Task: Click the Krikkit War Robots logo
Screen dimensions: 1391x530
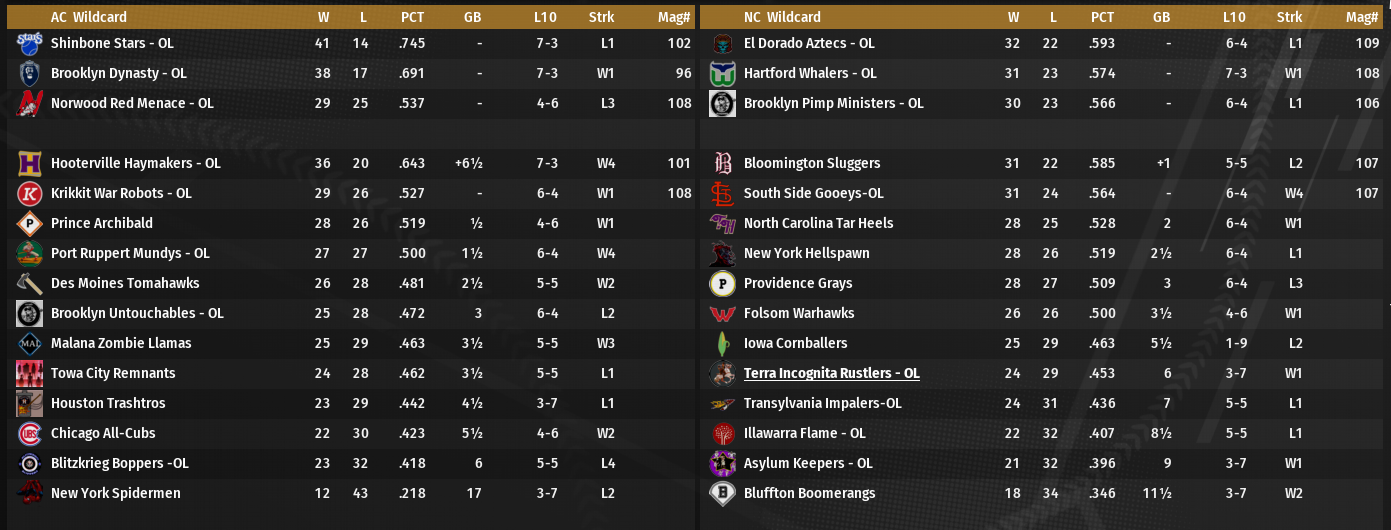Action: point(29,194)
